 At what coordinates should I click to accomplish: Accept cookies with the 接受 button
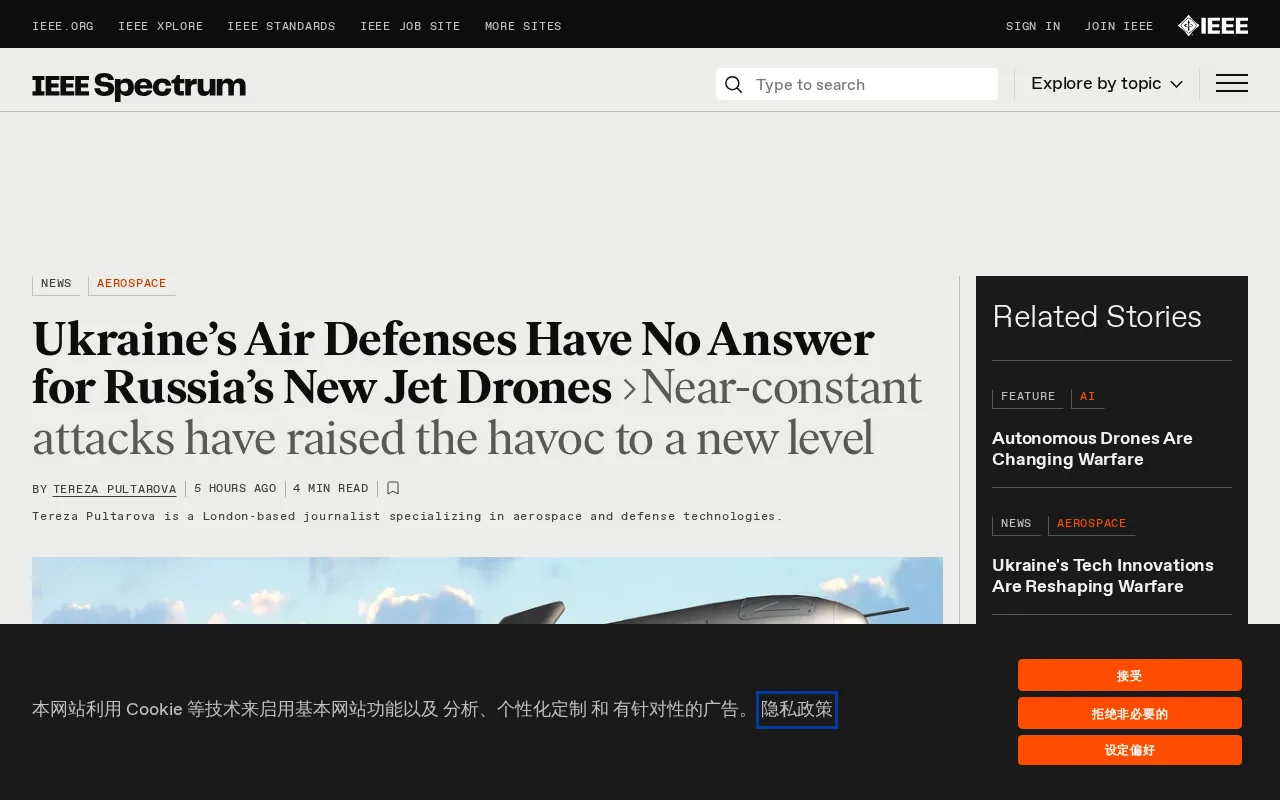click(1130, 675)
